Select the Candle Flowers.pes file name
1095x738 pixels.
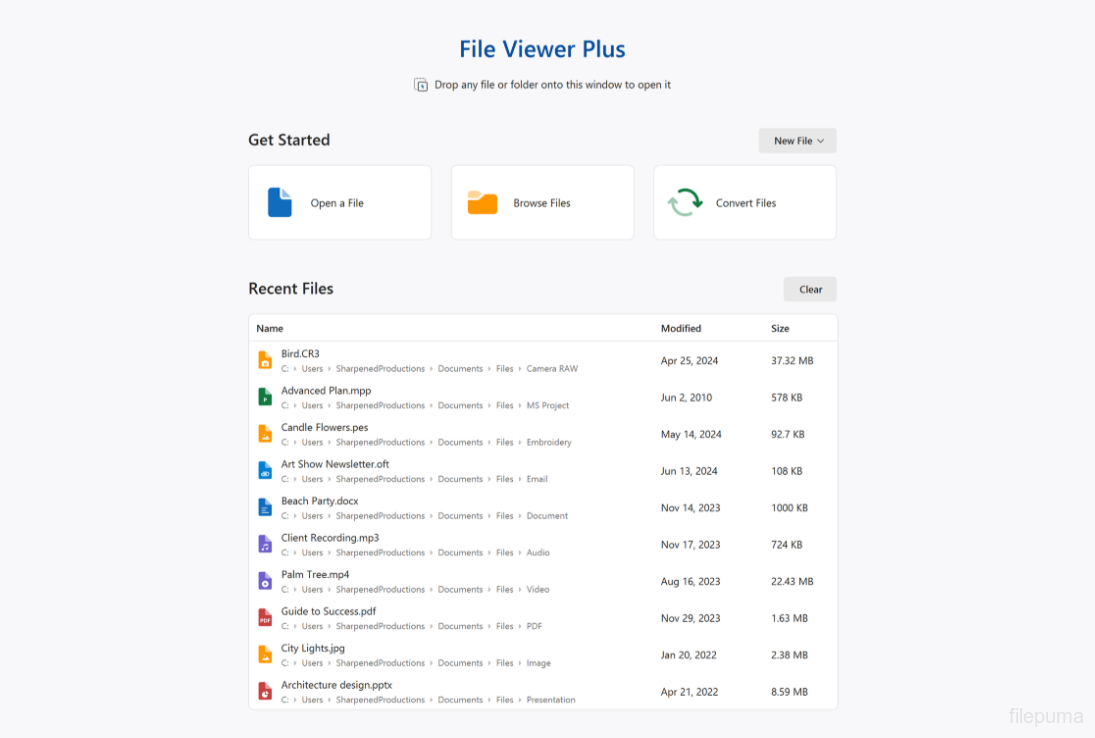pyautogui.click(x=324, y=427)
